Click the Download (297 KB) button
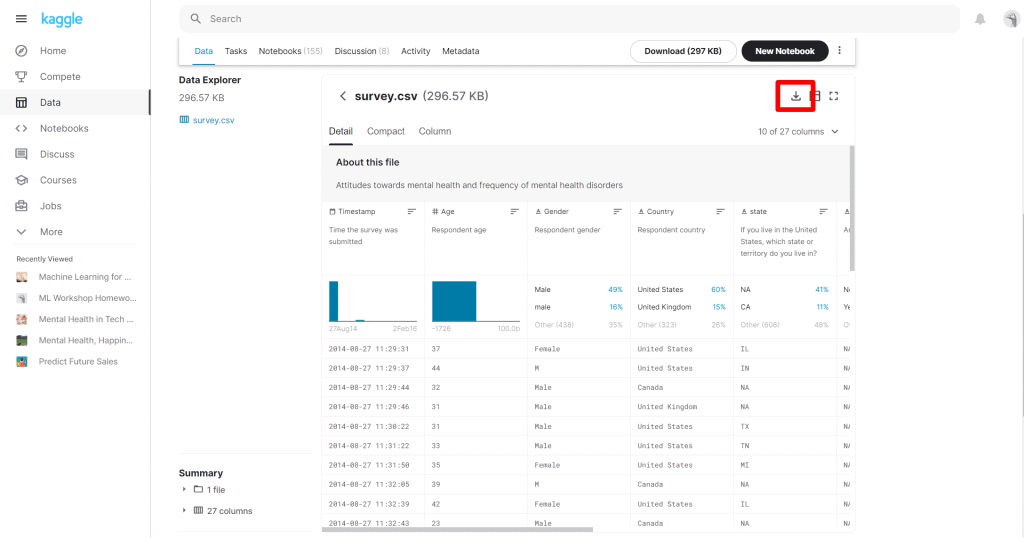Viewport: 1024px width, 538px height. click(683, 51)
